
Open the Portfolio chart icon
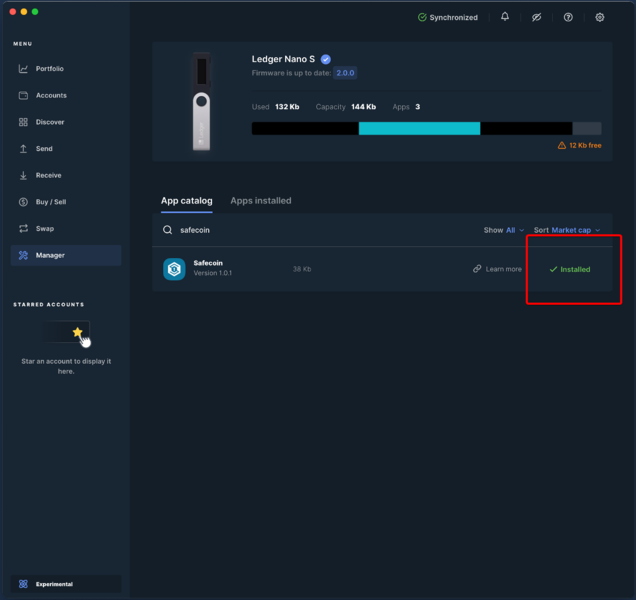(23, 69)
